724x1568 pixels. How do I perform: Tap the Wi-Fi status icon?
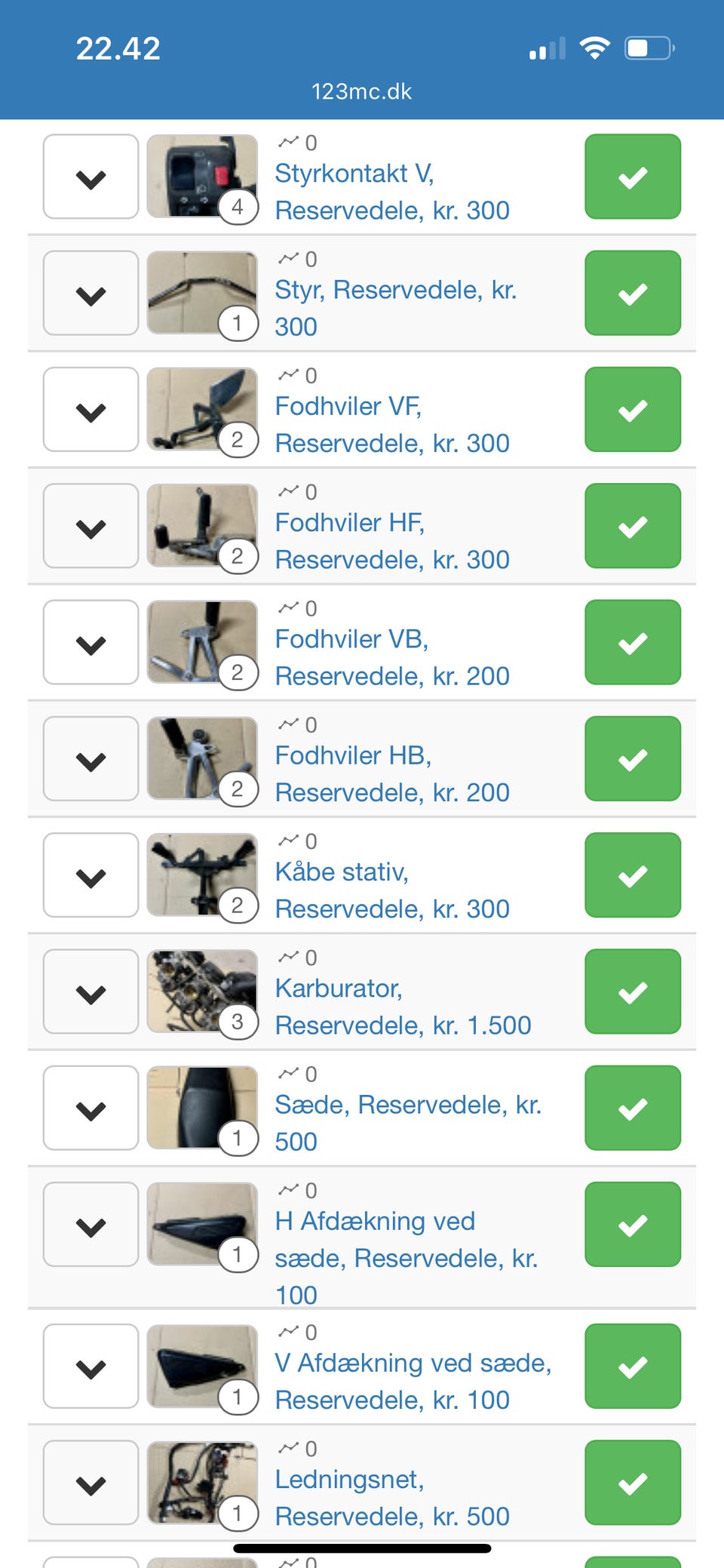594,49
